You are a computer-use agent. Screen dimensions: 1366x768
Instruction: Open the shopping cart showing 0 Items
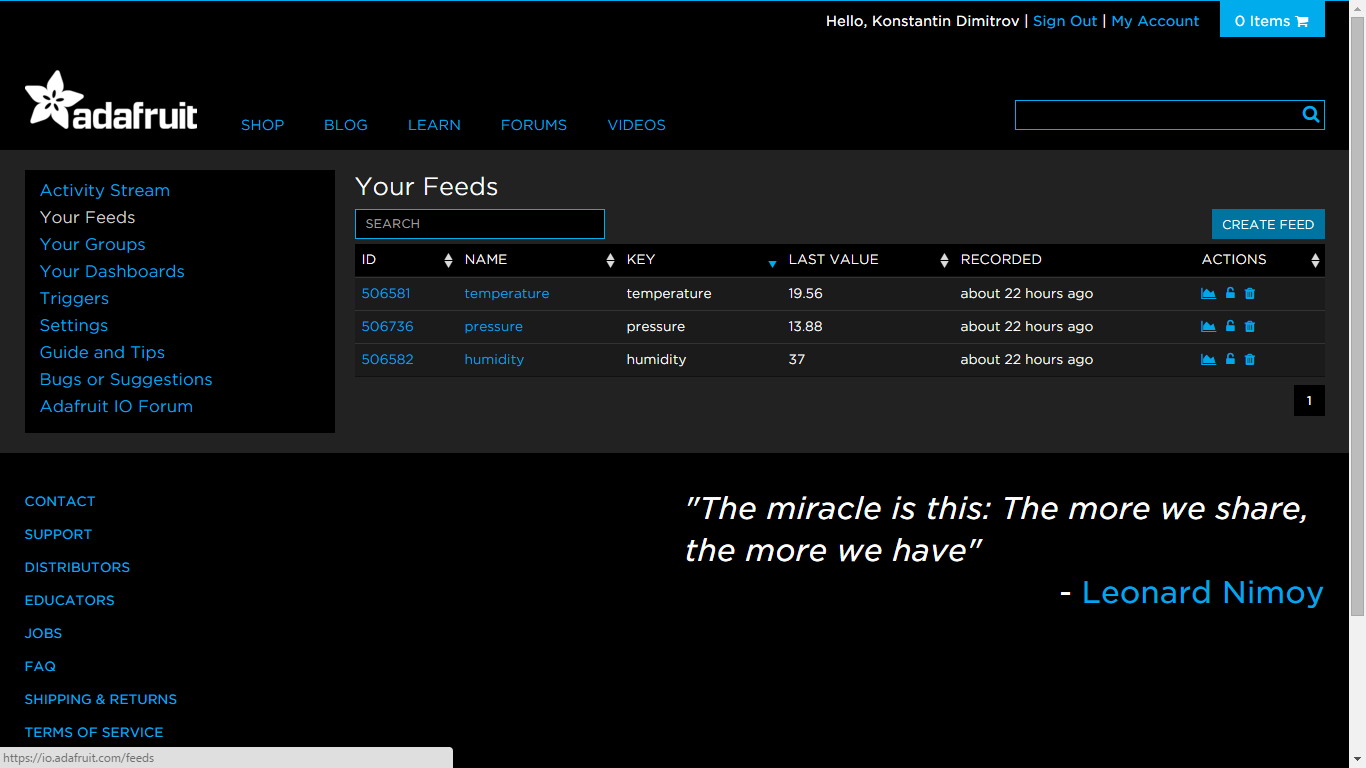click(x=1272, y=19)
